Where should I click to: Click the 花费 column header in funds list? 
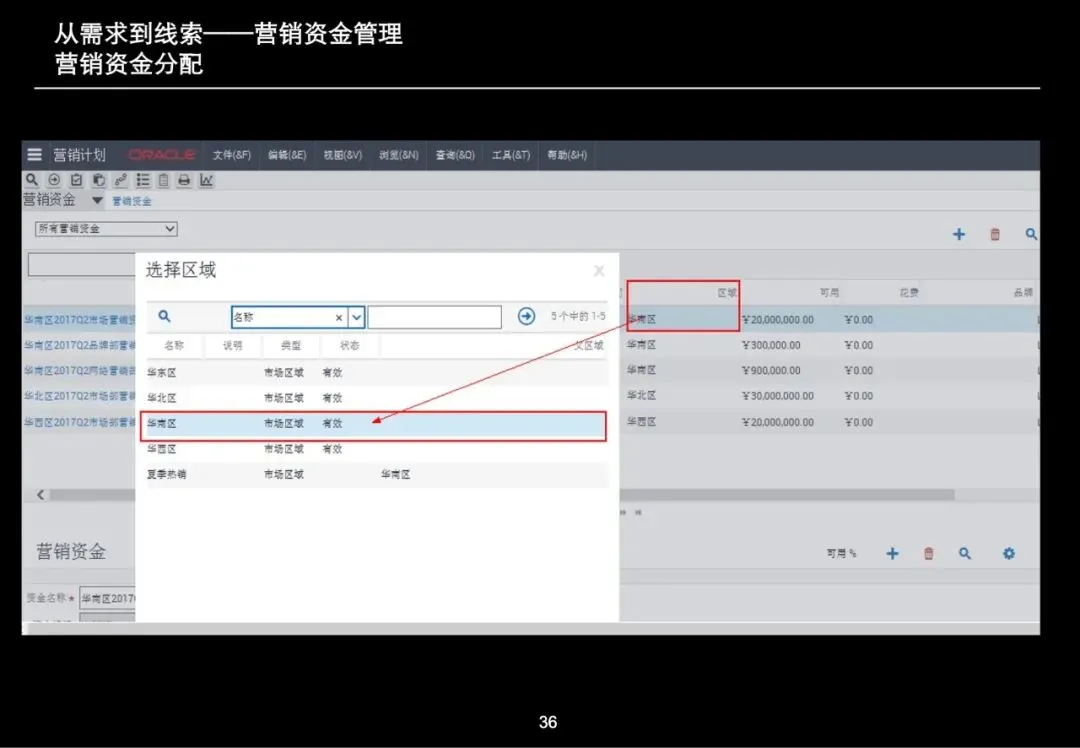click(x=908, y=293)
